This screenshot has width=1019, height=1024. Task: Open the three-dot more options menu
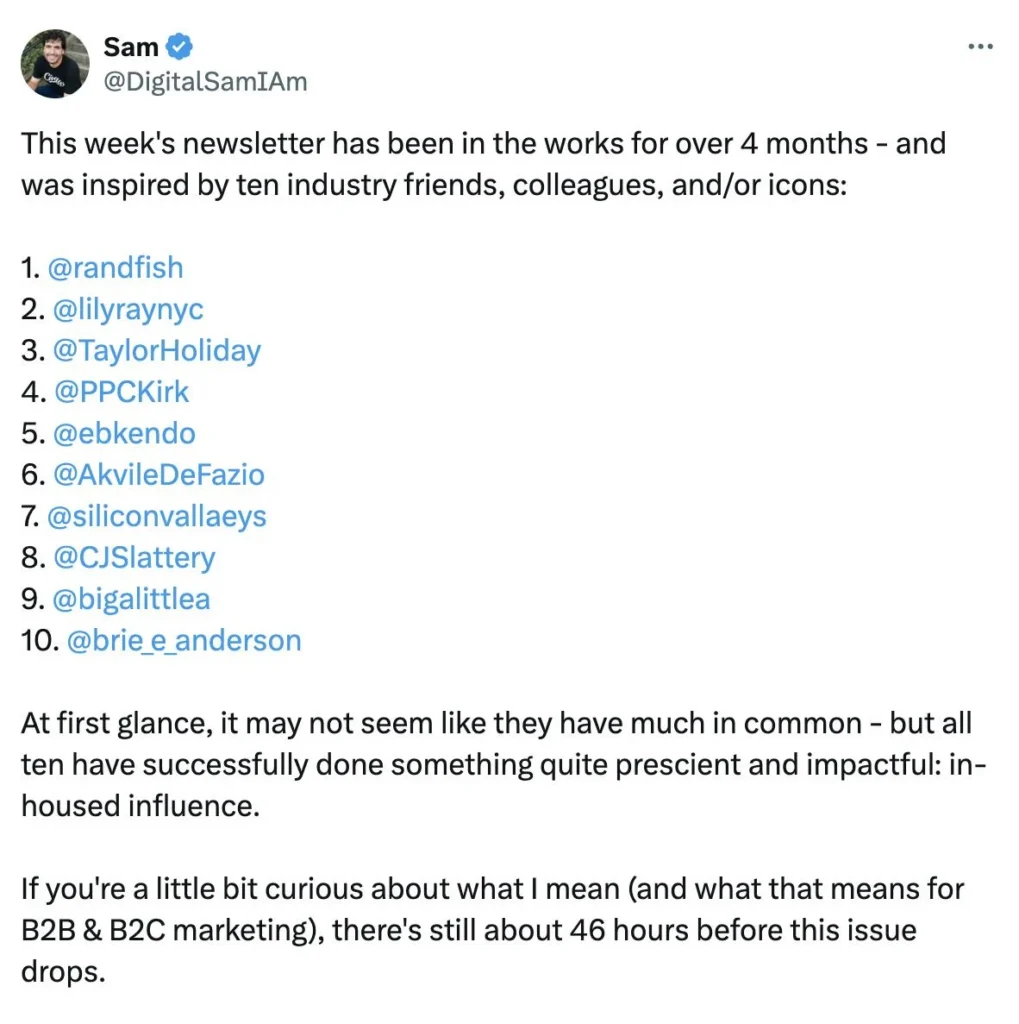click(982, 47)
